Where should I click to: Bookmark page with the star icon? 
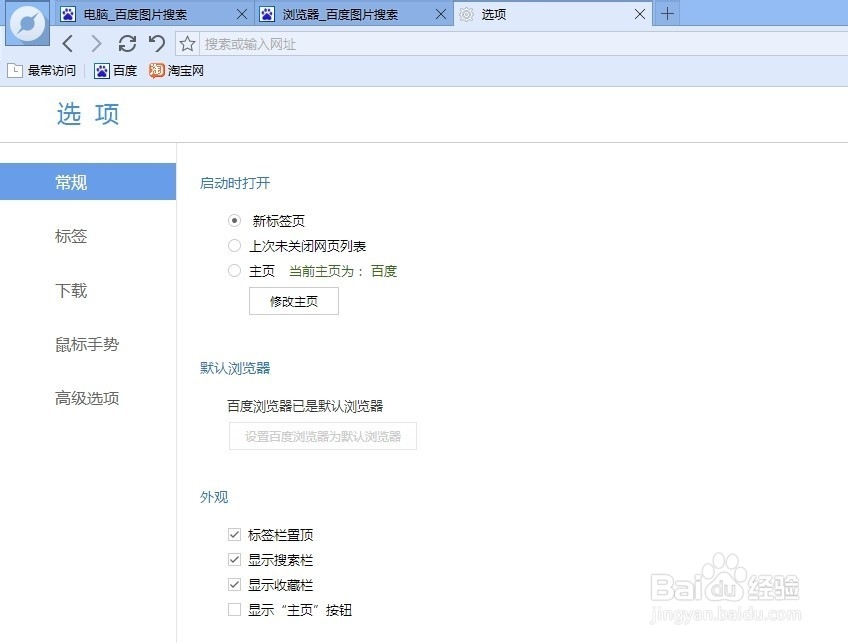pyautogui.click(x=187, y=44)
